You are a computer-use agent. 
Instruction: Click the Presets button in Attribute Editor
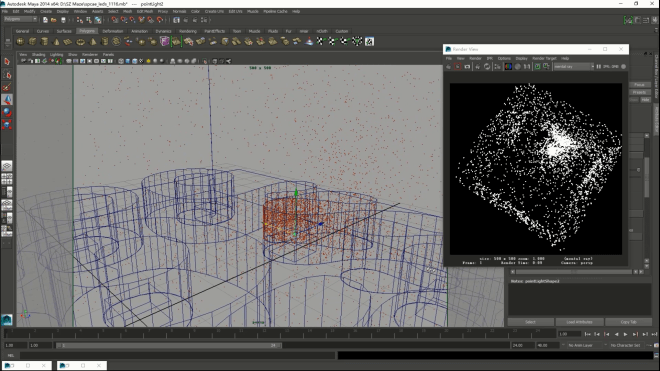pos(639,92)
